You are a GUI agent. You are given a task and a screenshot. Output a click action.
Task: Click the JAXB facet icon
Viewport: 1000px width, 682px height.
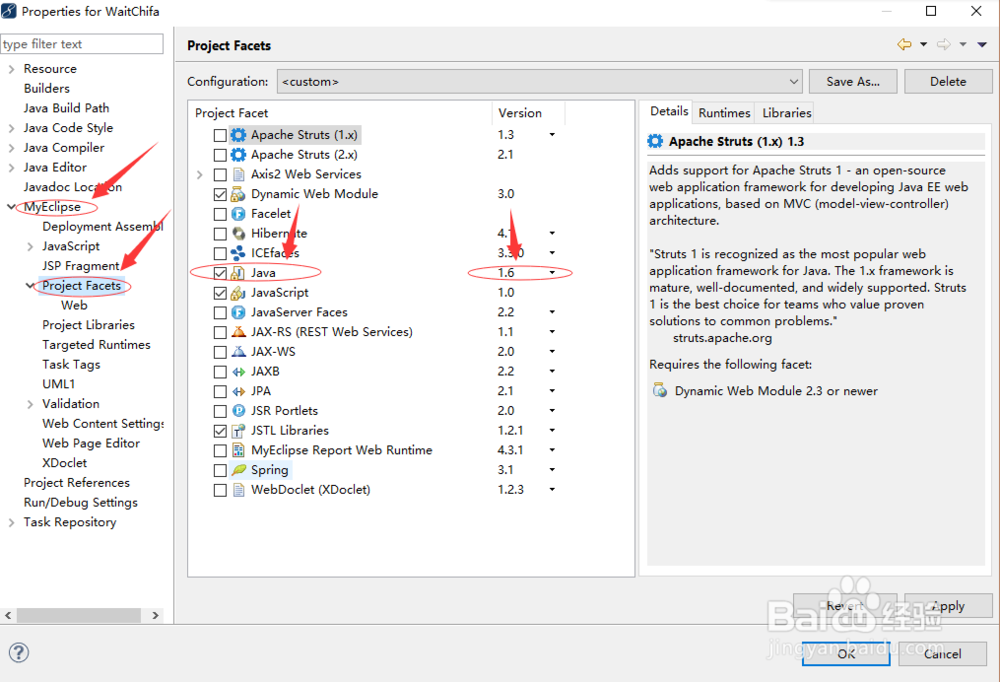point(238,371)
